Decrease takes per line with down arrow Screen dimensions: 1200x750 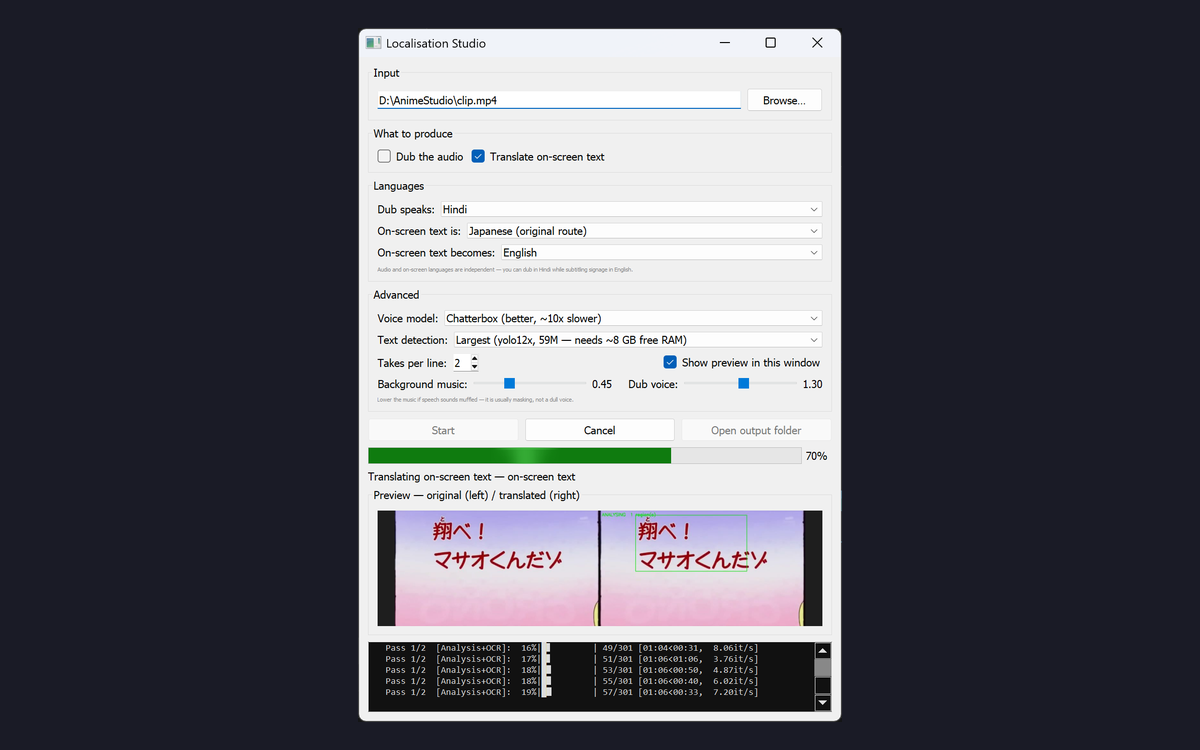coord(474,367)
